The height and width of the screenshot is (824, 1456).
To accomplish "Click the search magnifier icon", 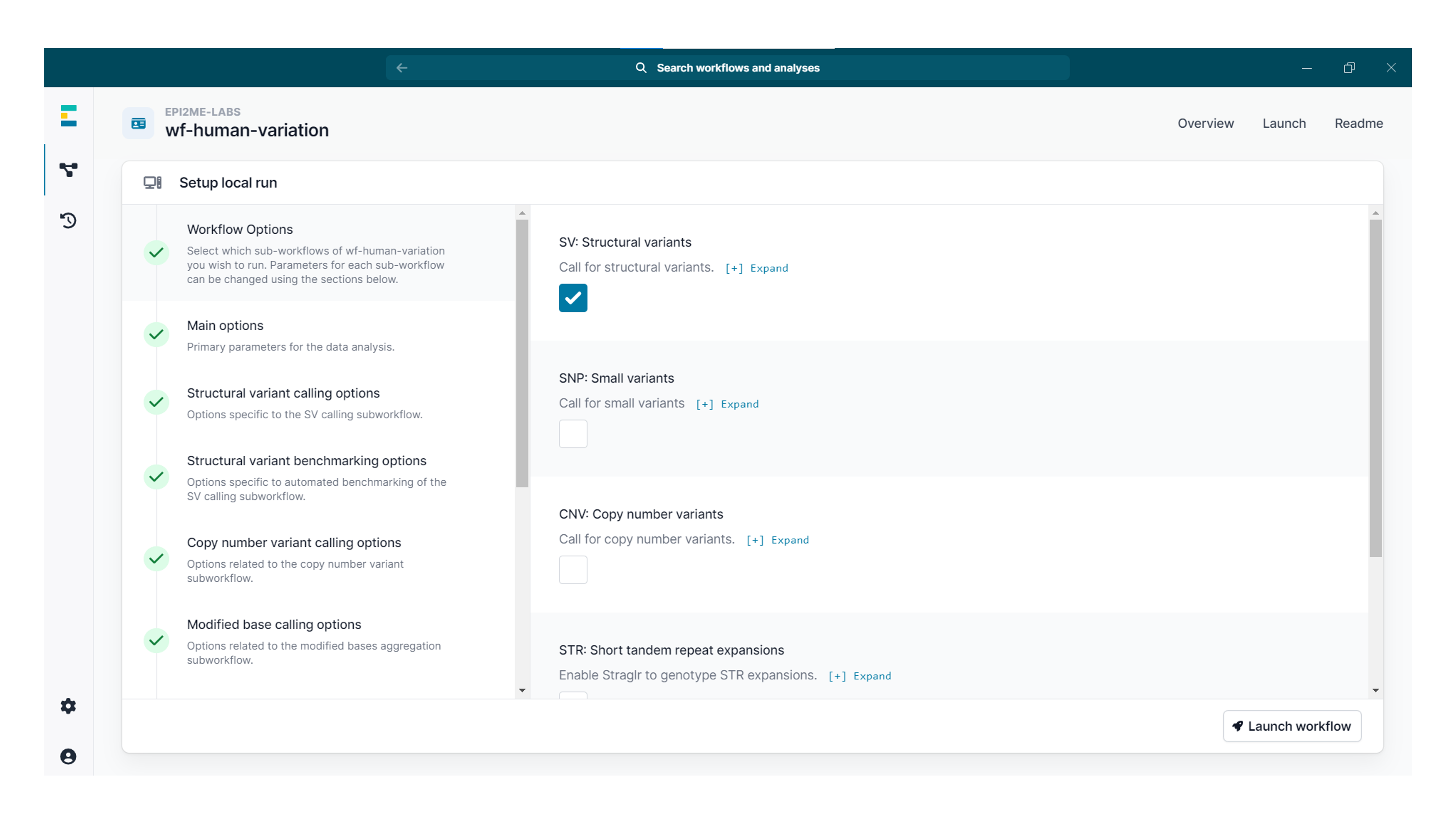I will (641, 68).
